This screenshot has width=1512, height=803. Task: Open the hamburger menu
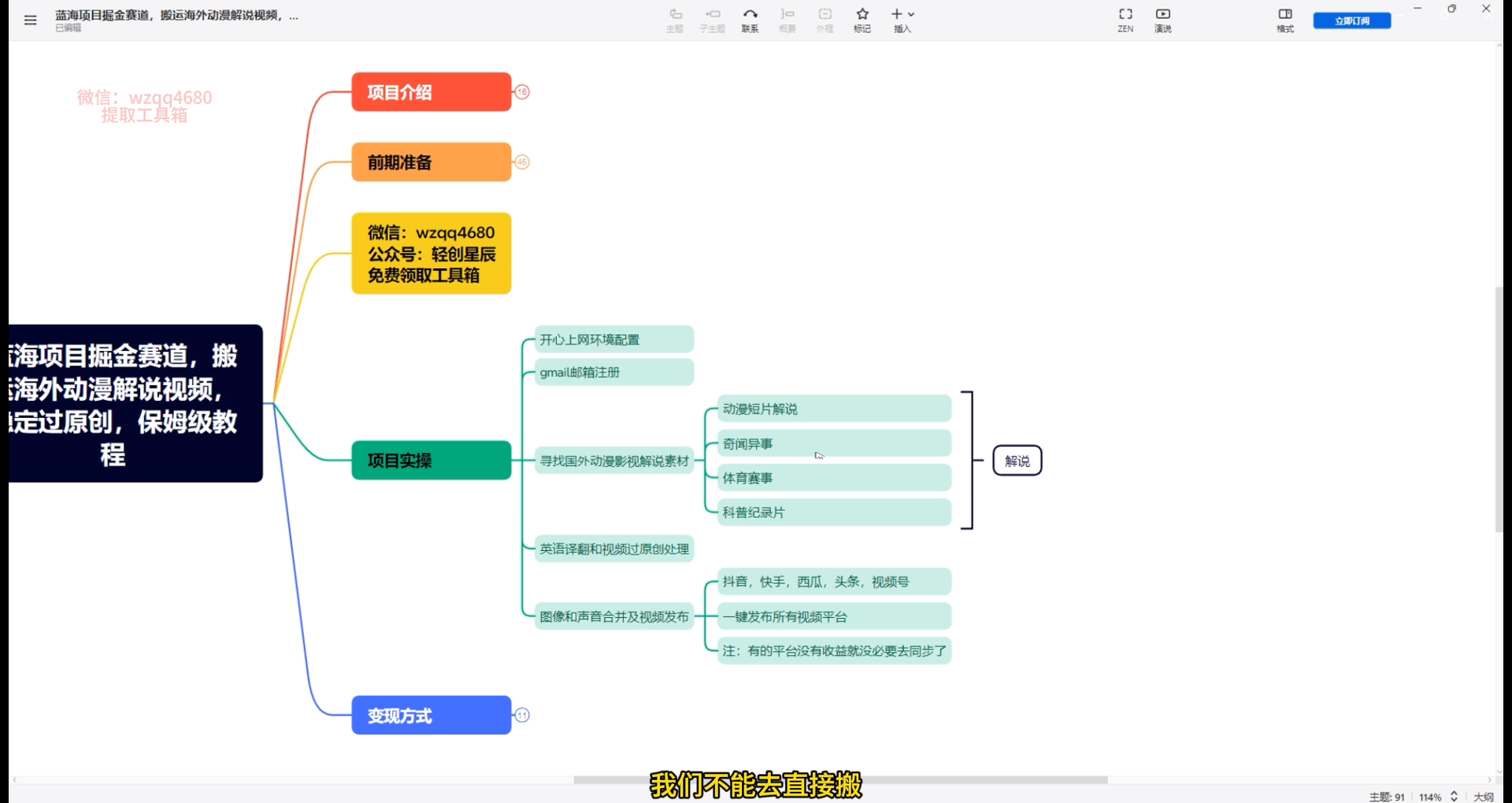31,19
